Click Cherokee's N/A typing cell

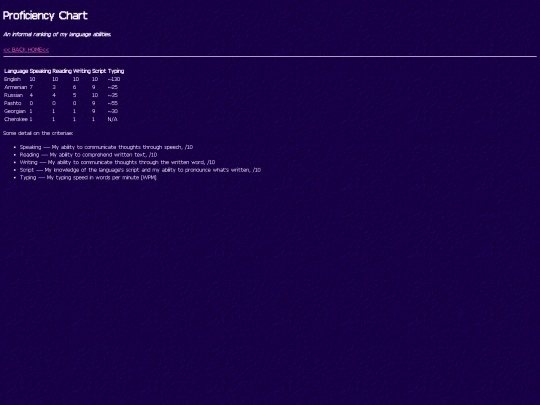tap(113, 119)
